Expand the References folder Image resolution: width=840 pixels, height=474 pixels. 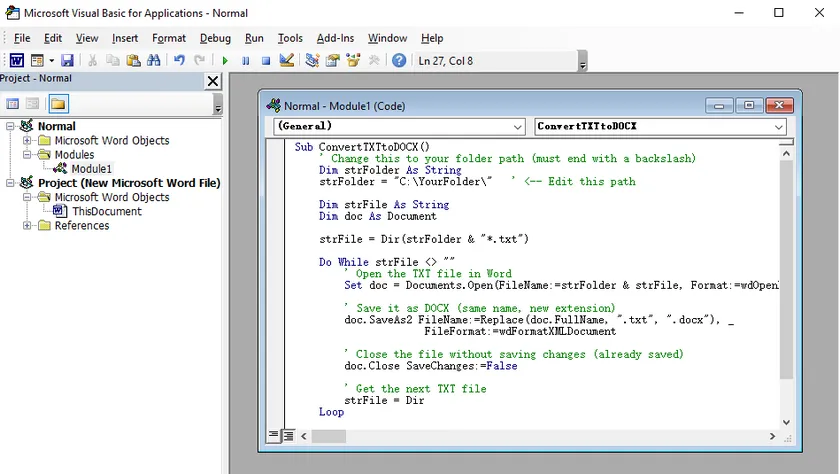click(x=27, y=225)
